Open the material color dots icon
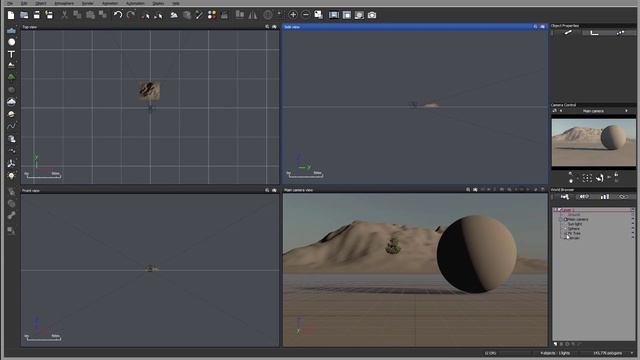 click(212, 16)
